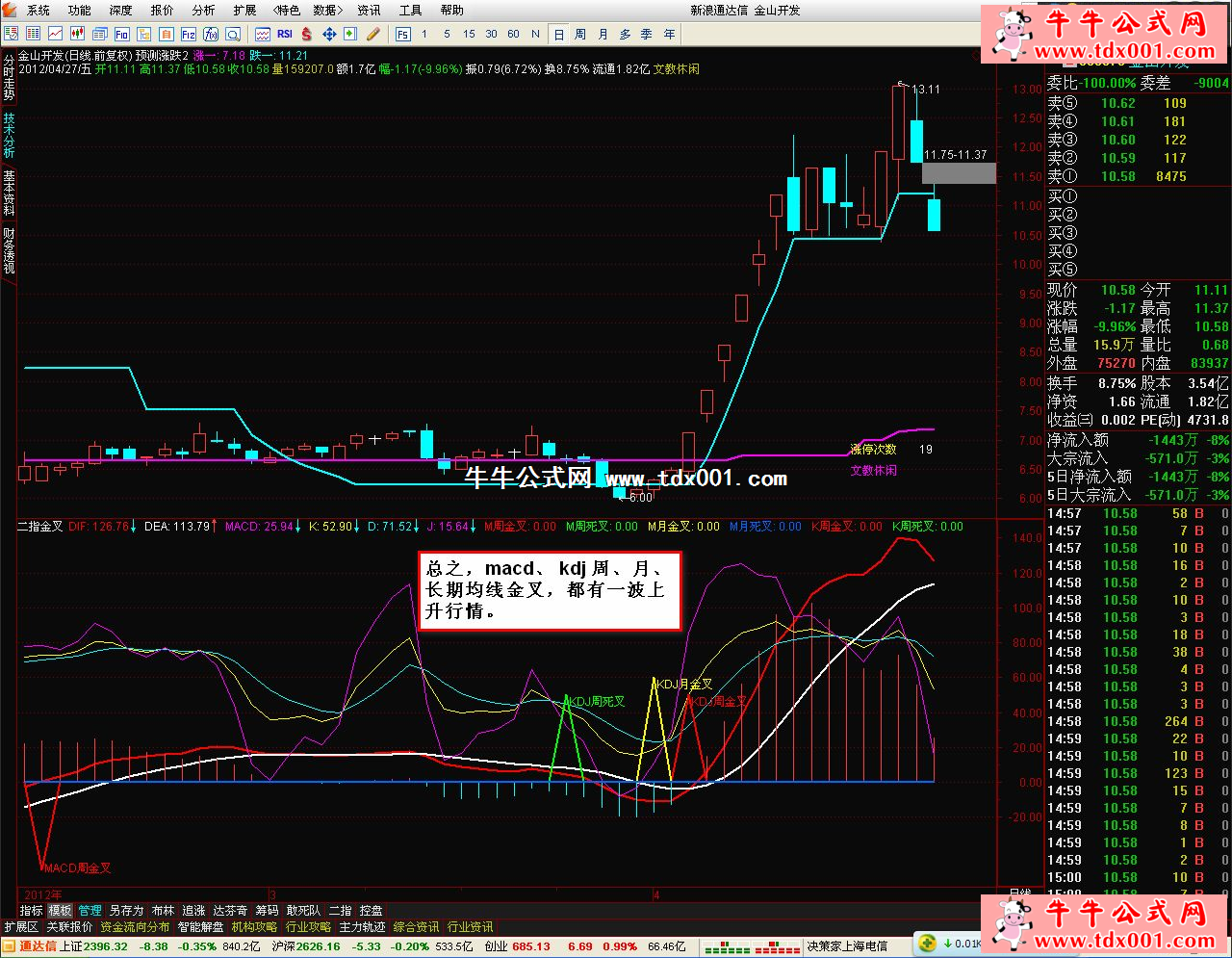Open the 工具 menu
This screenshot has height=958, width=1232.
pyautogui.click(x=411, y=10)
